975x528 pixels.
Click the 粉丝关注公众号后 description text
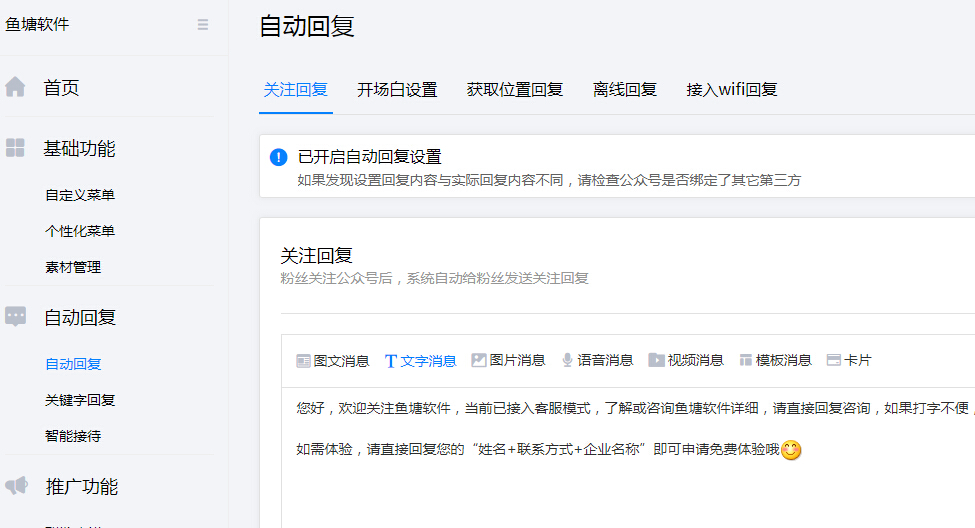click(434, 278)
